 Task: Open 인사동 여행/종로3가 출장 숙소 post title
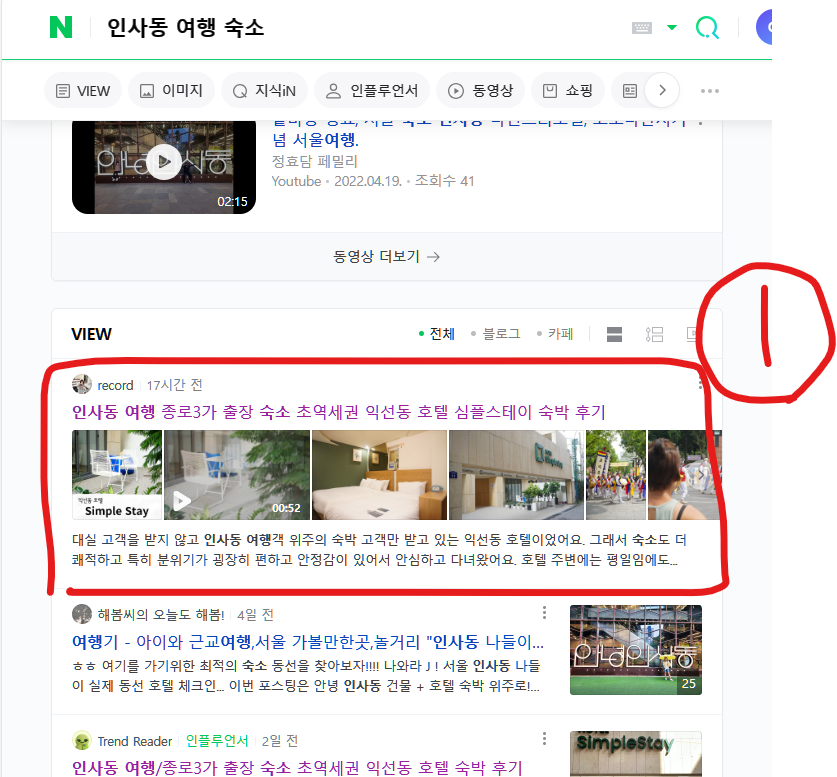pos(297,768)
